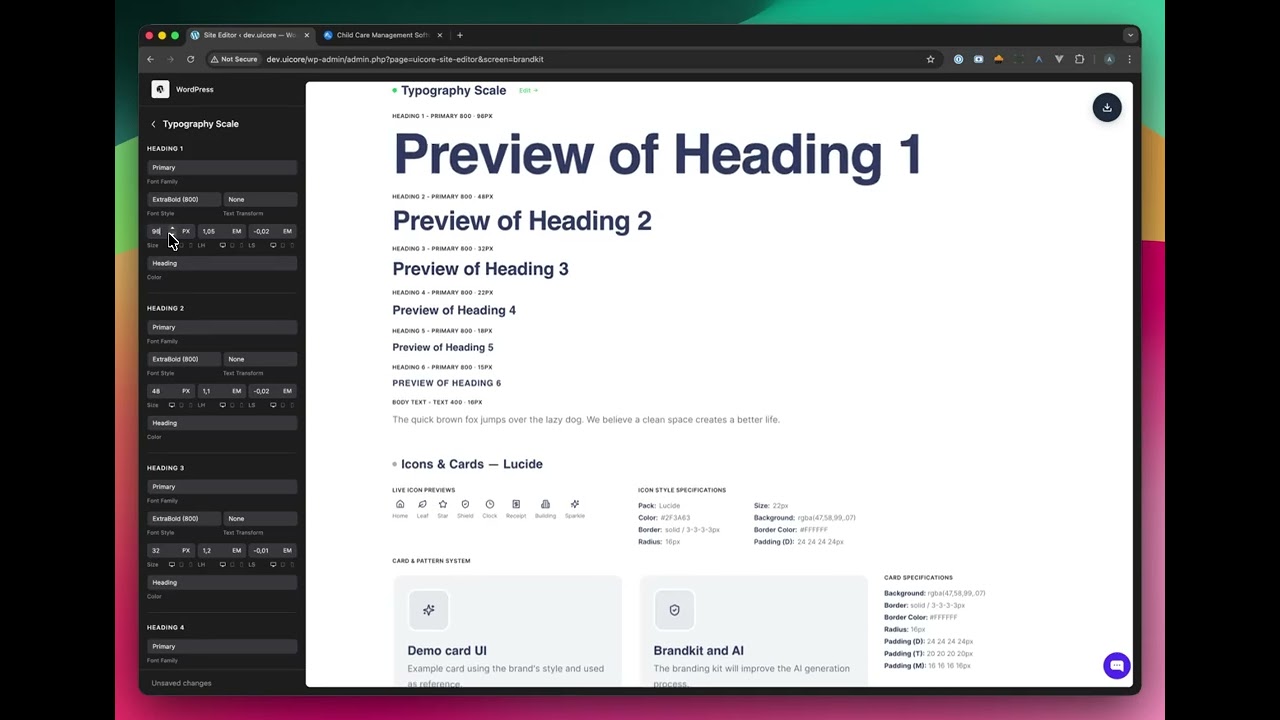Click shield icon in Brandkit and AI card
Viewport: 1280px width, 720px height.
point(674,610)
